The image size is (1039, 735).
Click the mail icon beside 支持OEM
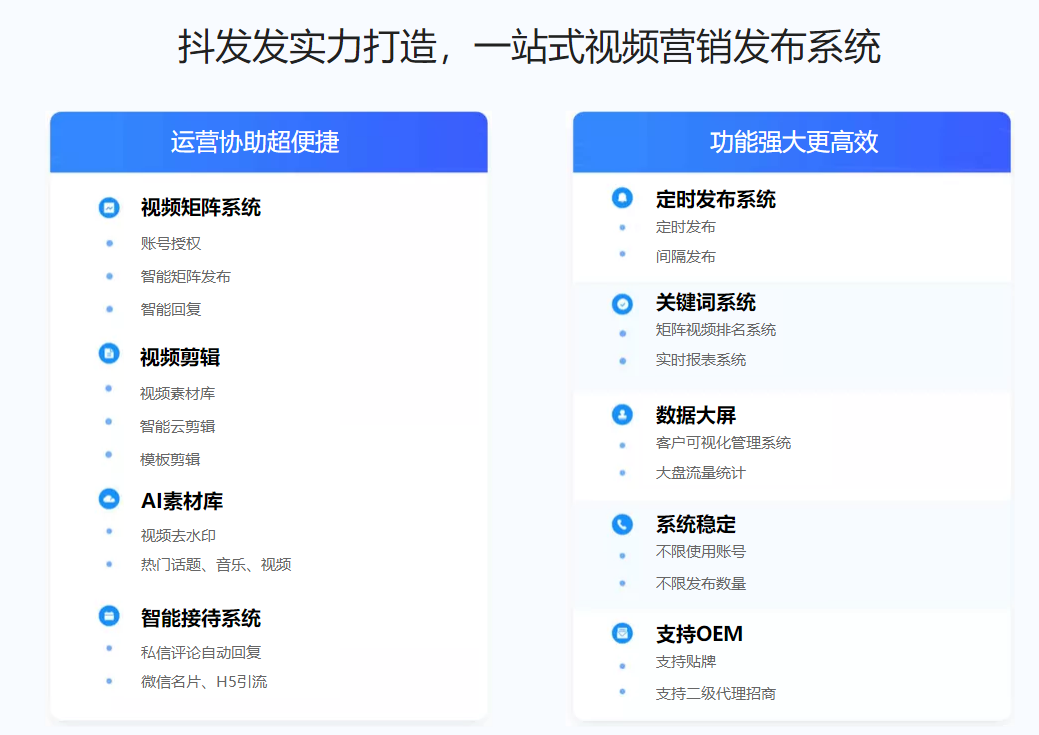tap(622, 634)
